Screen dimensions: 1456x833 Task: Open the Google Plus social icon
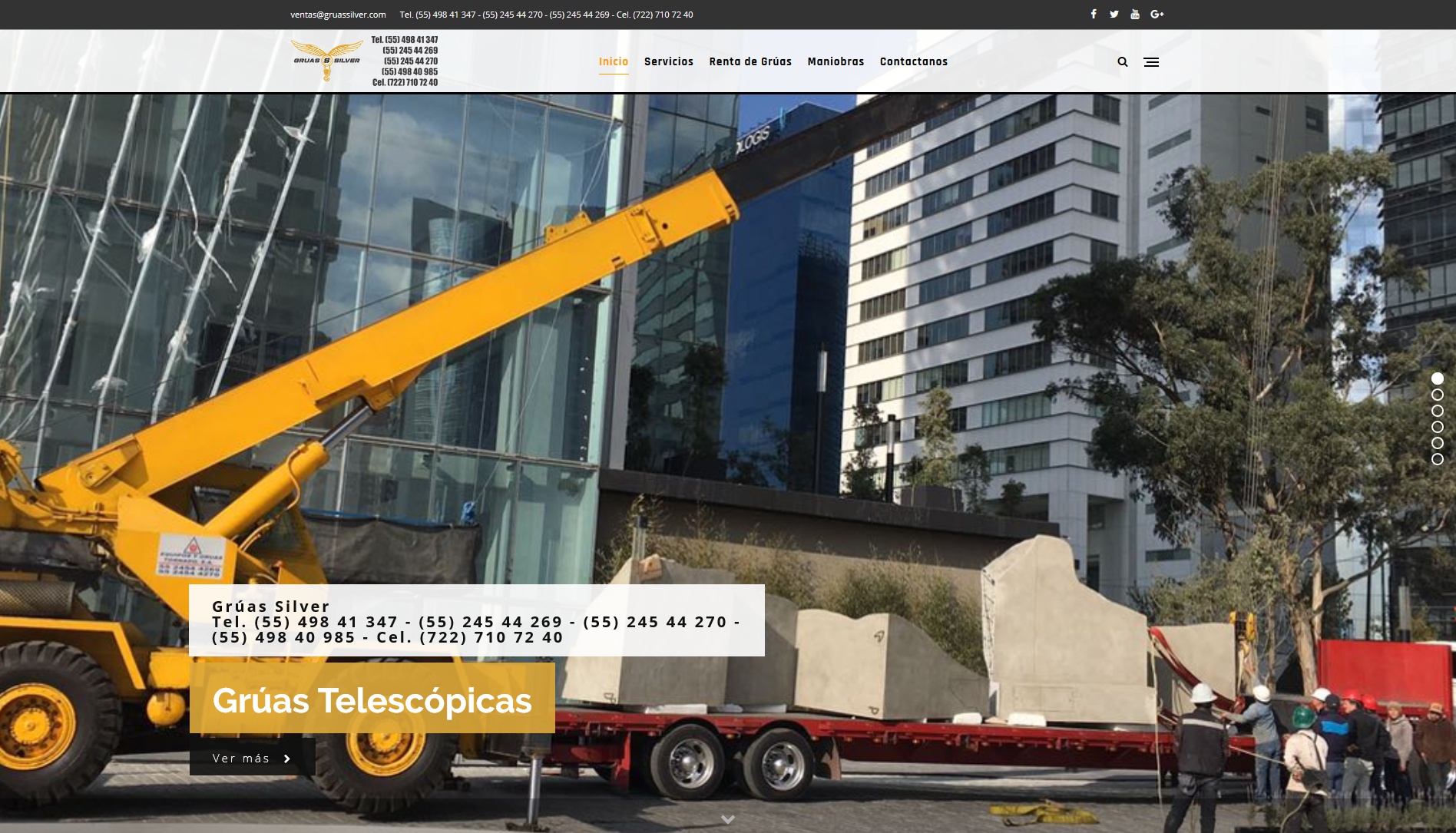coord(1157,15)
